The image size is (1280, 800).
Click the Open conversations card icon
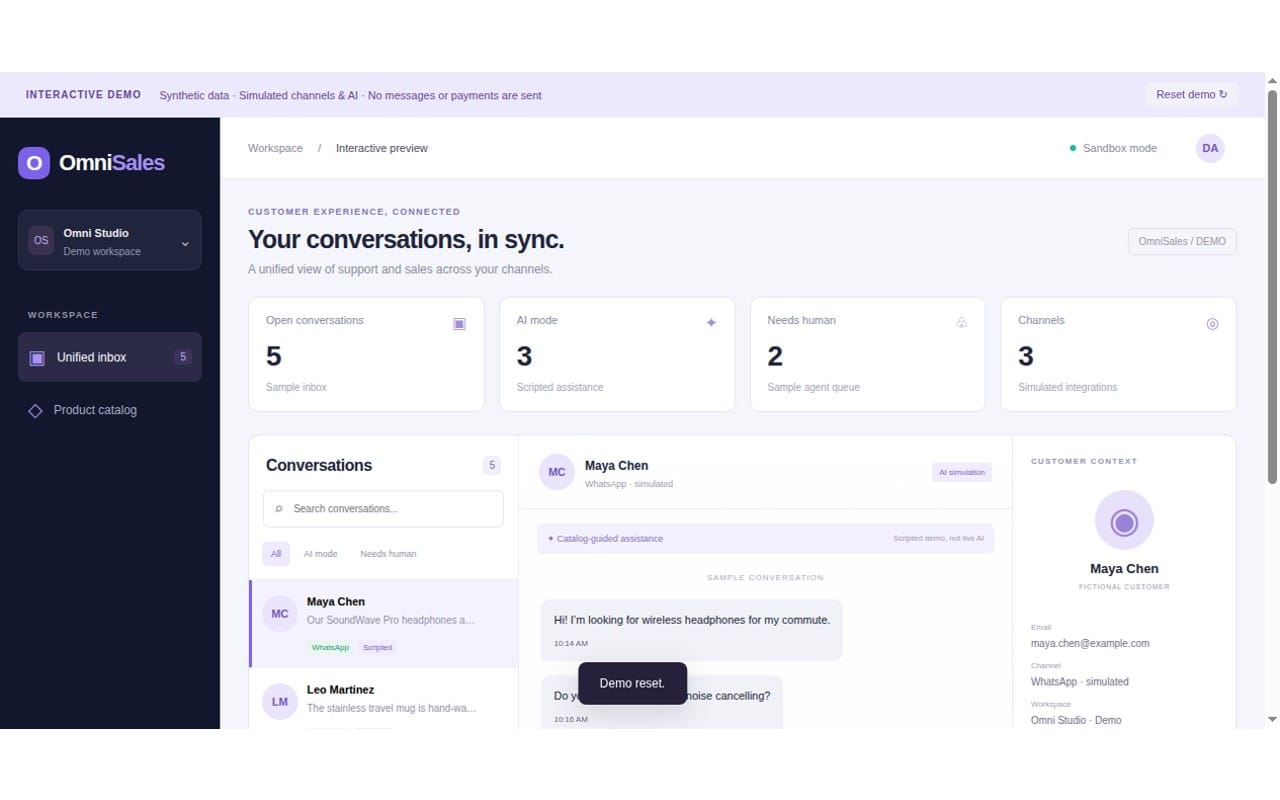(x=459, y=323)
